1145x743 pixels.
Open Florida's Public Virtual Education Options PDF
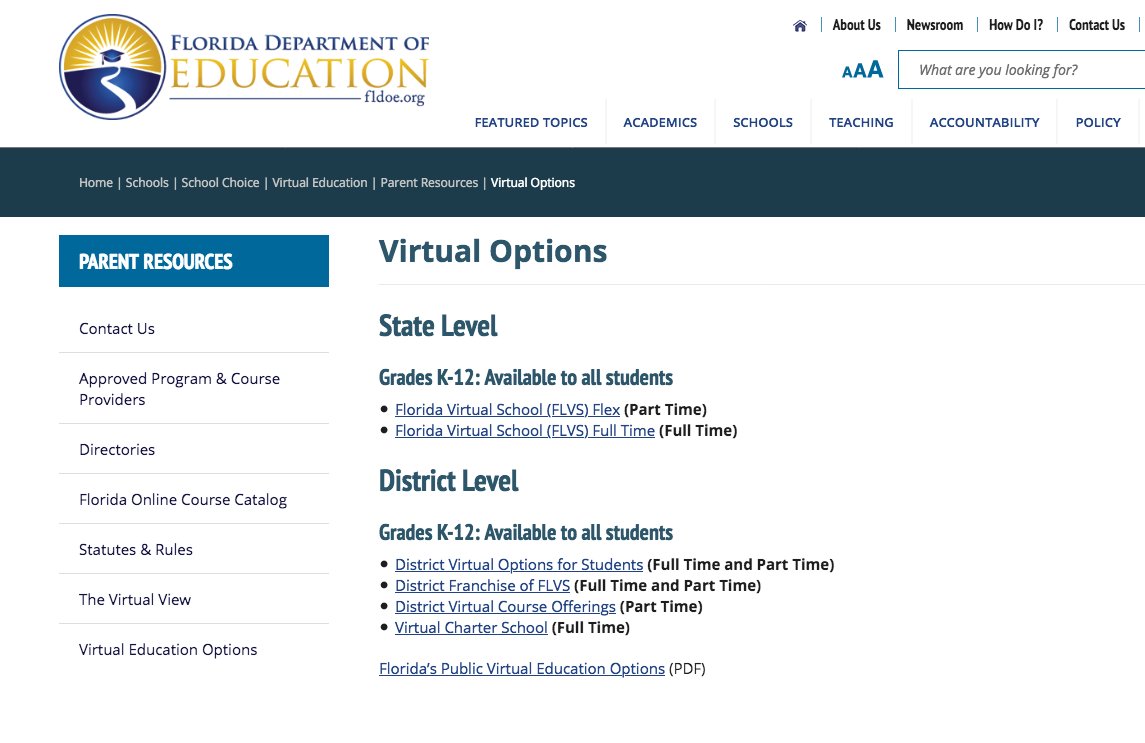[x=522, y=669]
